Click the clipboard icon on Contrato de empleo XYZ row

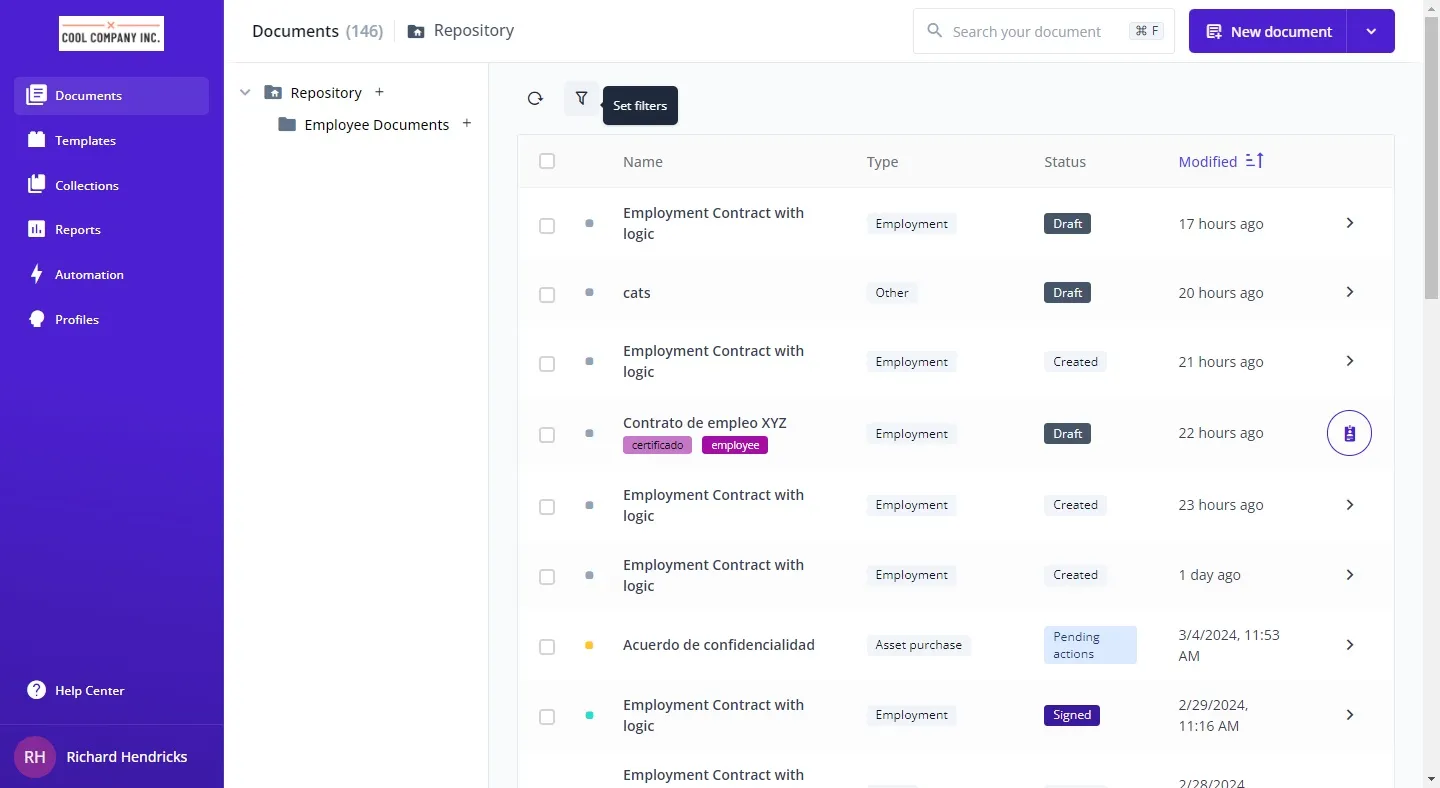(1349, 433)
